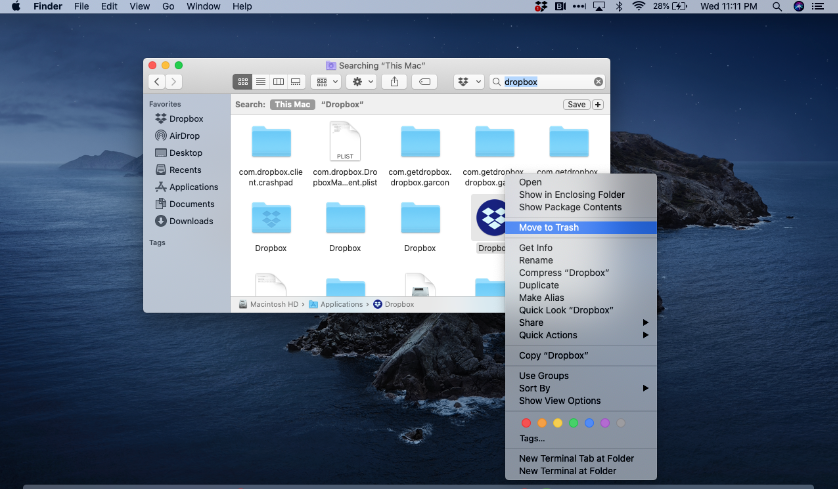838x489 pixels.
Task: Choose Move to Trash
Action: click(x=580, y=227)
